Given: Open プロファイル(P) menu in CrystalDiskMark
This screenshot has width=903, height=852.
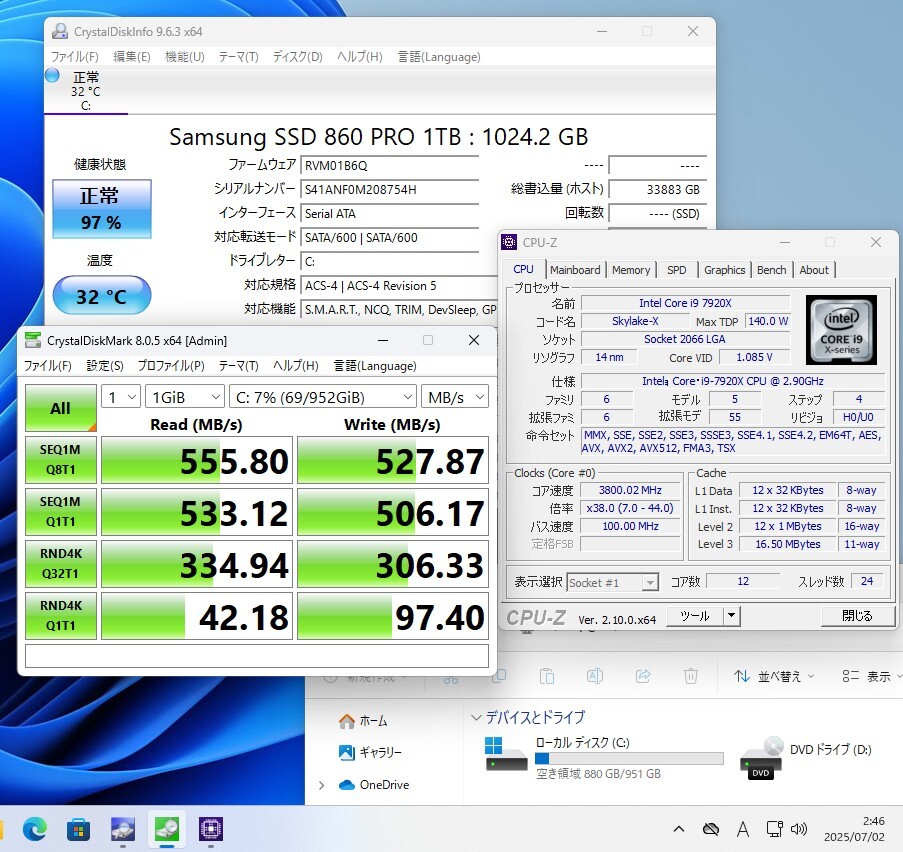Looking at the screenshot, I should (171, 366).
